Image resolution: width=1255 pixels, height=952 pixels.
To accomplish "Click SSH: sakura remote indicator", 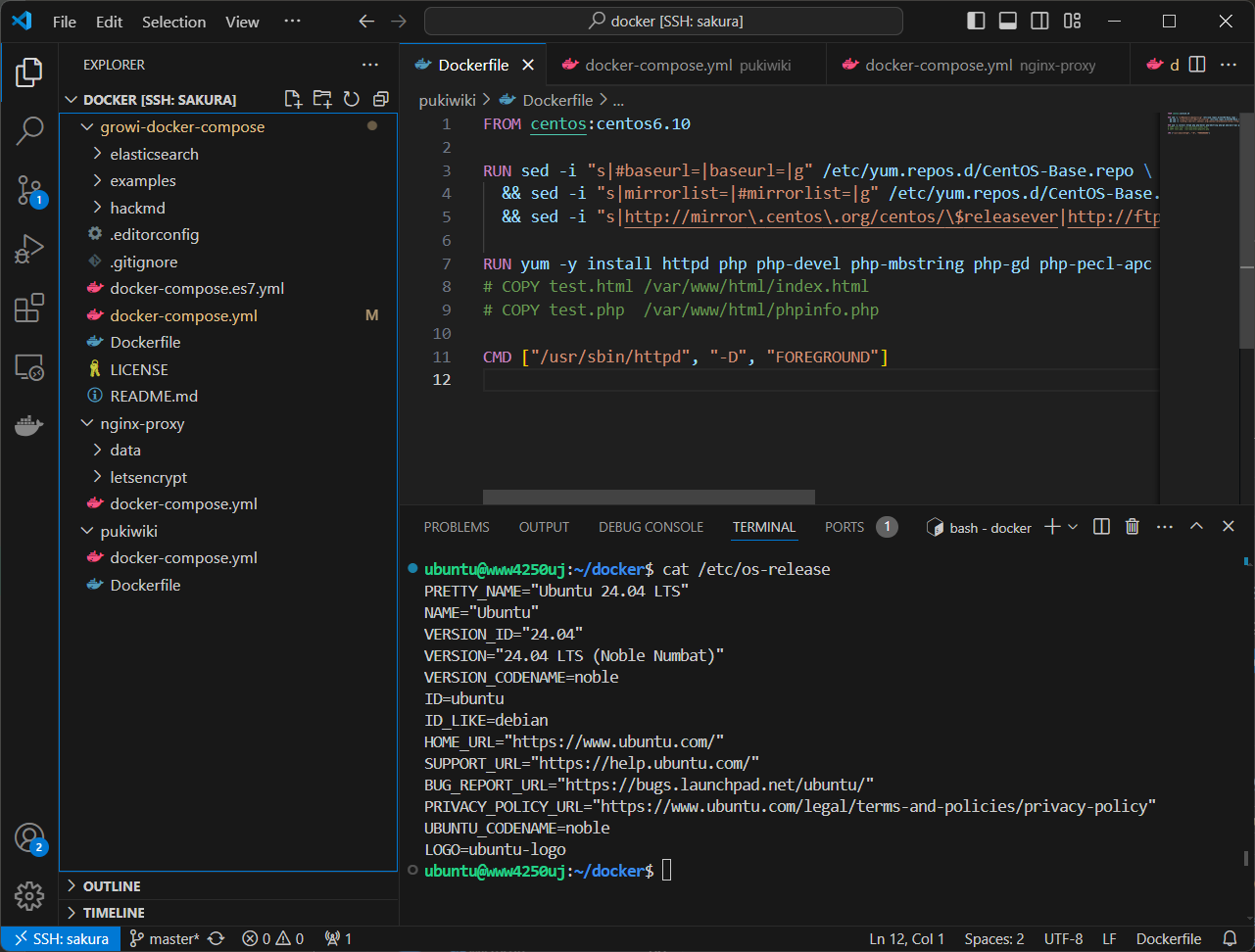I will click(x=61, y=938).
